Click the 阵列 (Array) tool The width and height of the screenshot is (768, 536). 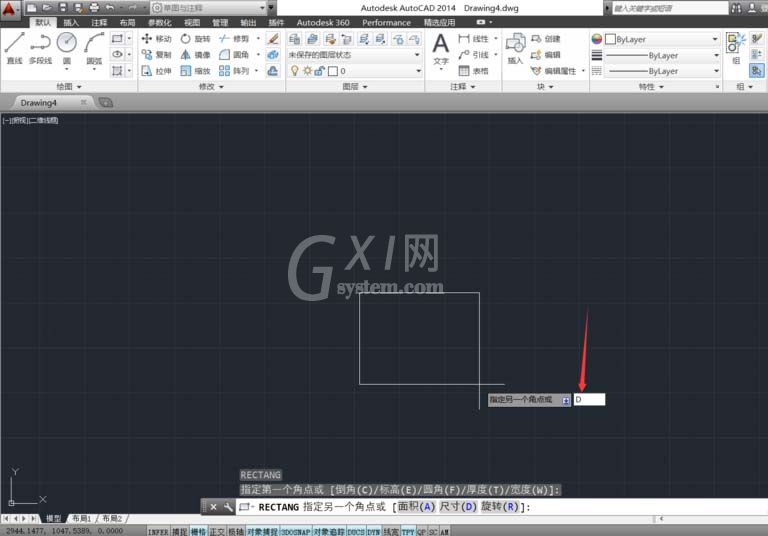click(x=234, y=71)
